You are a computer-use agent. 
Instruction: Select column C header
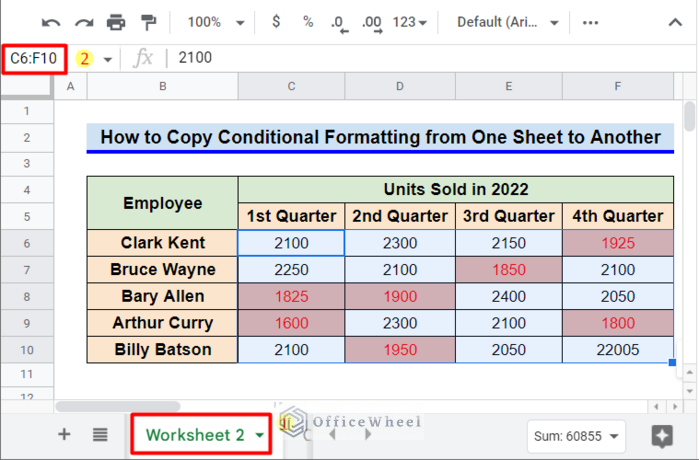pos(291,87)
